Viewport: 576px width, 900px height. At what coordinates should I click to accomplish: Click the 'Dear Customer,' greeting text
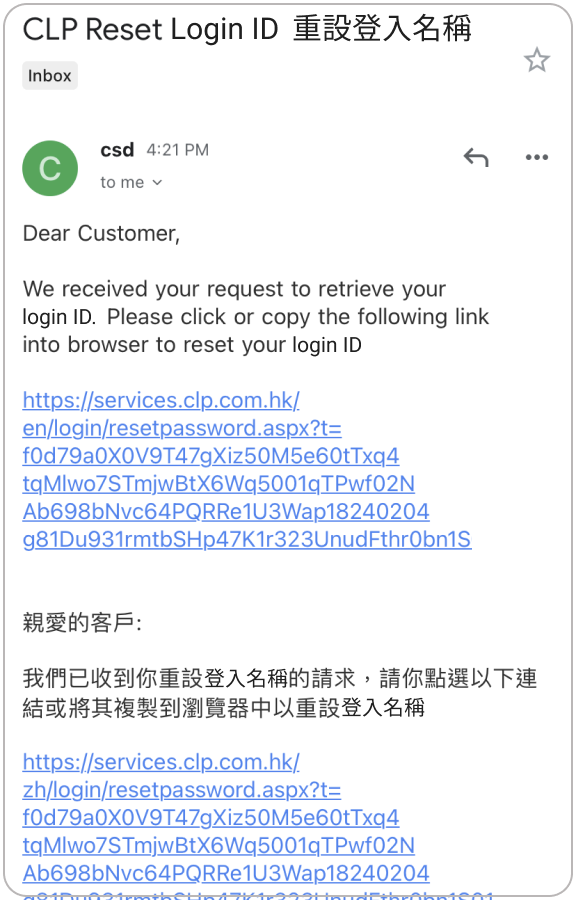[102, 234]
